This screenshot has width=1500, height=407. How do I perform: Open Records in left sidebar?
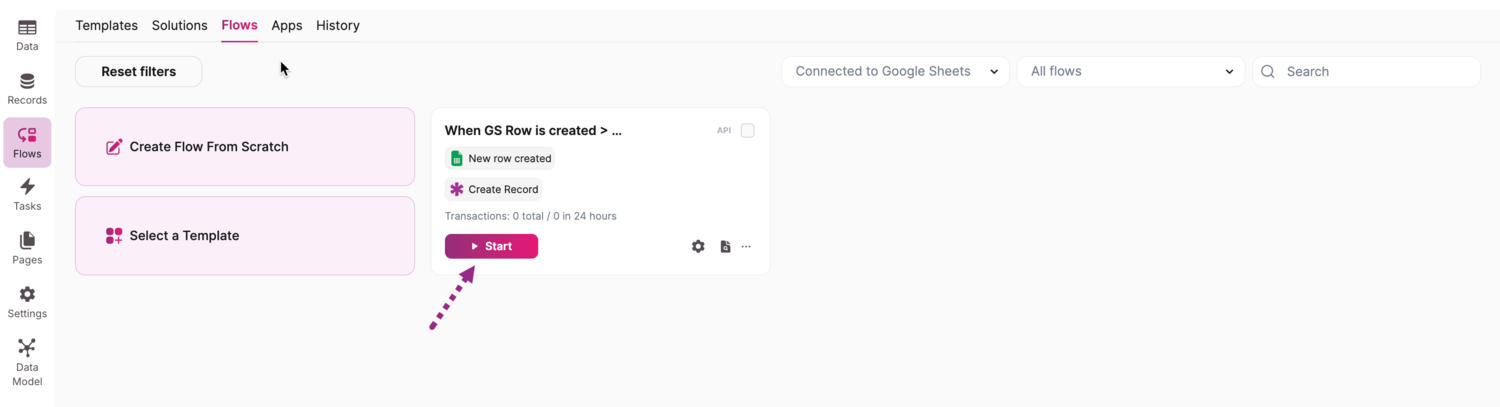tap(27, 89)
